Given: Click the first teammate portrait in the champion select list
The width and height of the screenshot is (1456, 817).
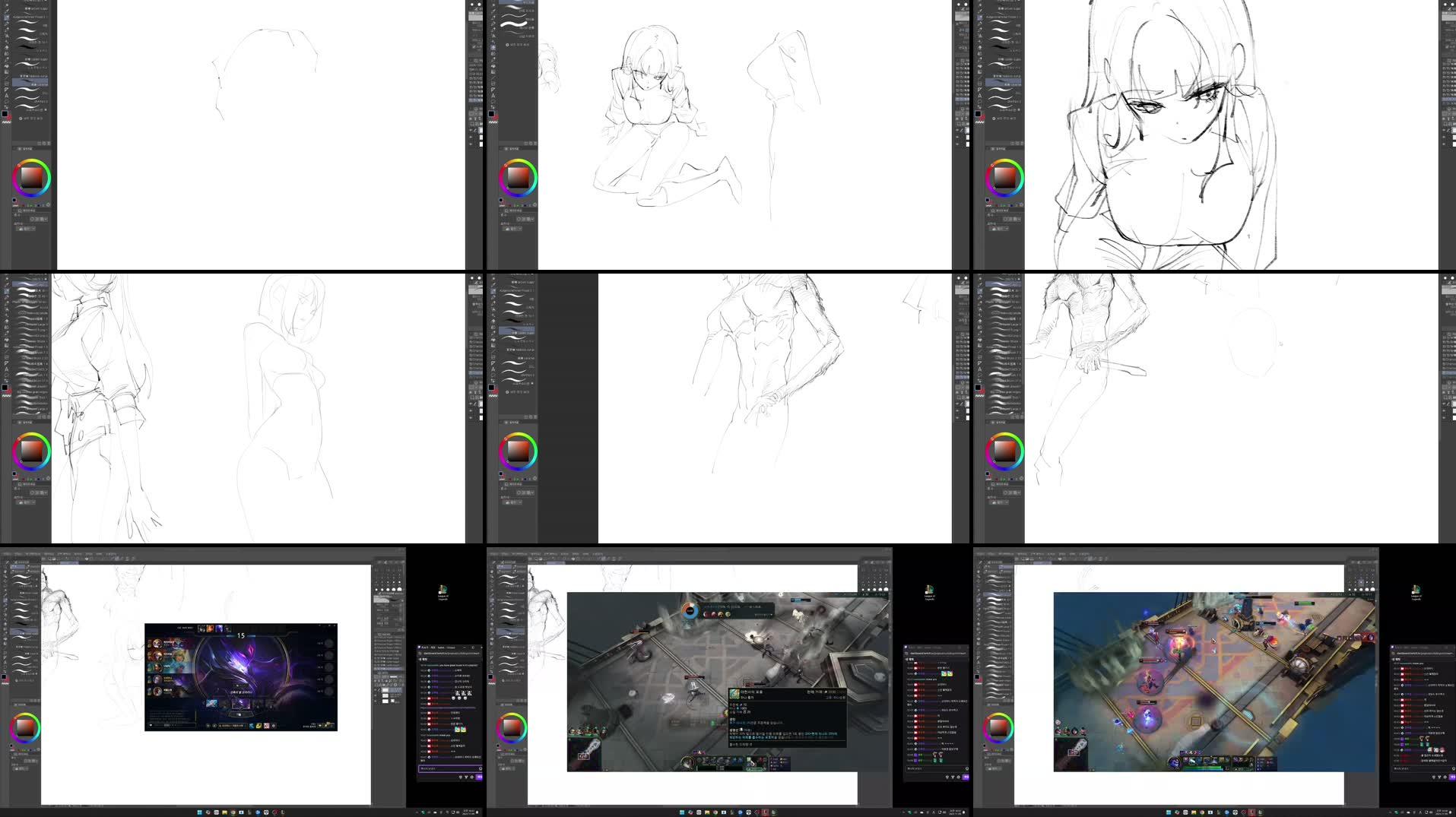Looking at the screenshot, I should coord(157,643).
